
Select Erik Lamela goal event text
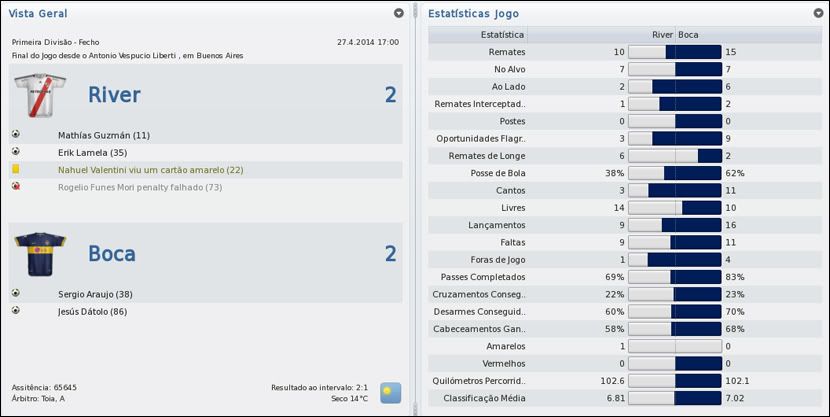coord(93,152)
